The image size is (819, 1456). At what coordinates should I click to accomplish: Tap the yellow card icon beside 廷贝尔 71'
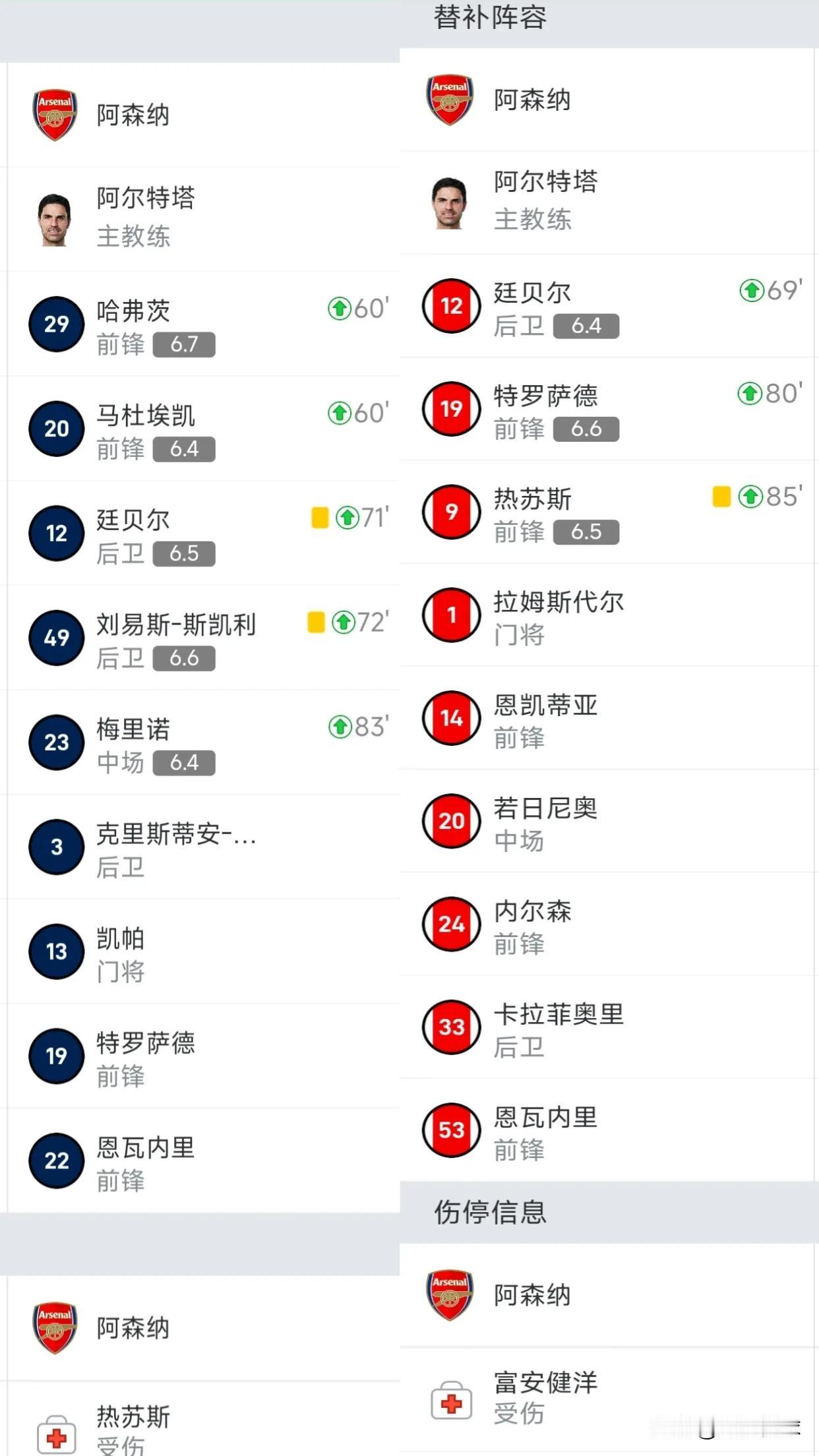[x=320, y=518]
